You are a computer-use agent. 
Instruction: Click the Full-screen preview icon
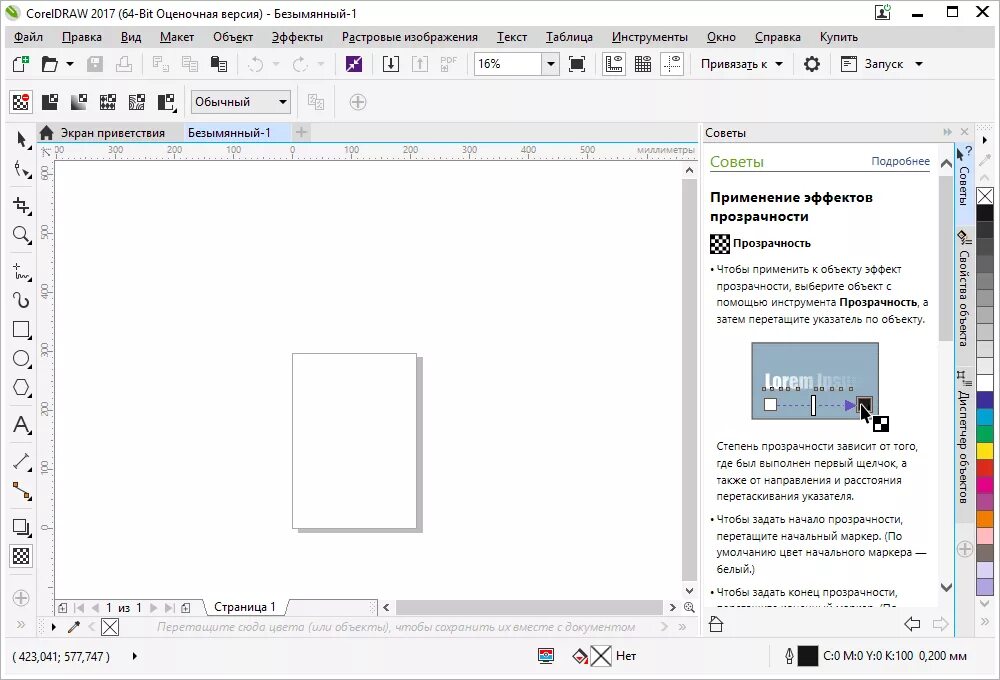(x=577, y=64)
